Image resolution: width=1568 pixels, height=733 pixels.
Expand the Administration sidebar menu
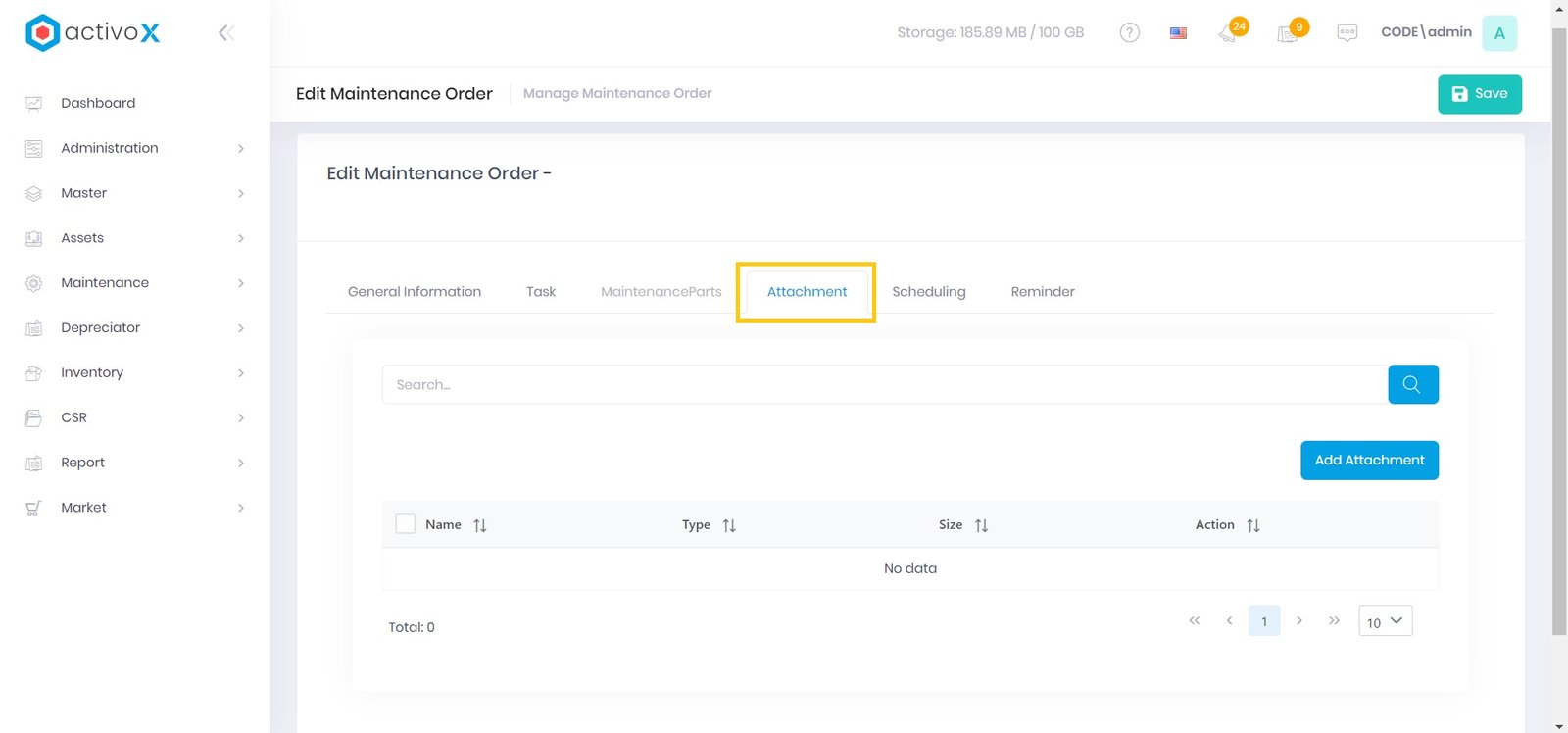coord(134,148)
